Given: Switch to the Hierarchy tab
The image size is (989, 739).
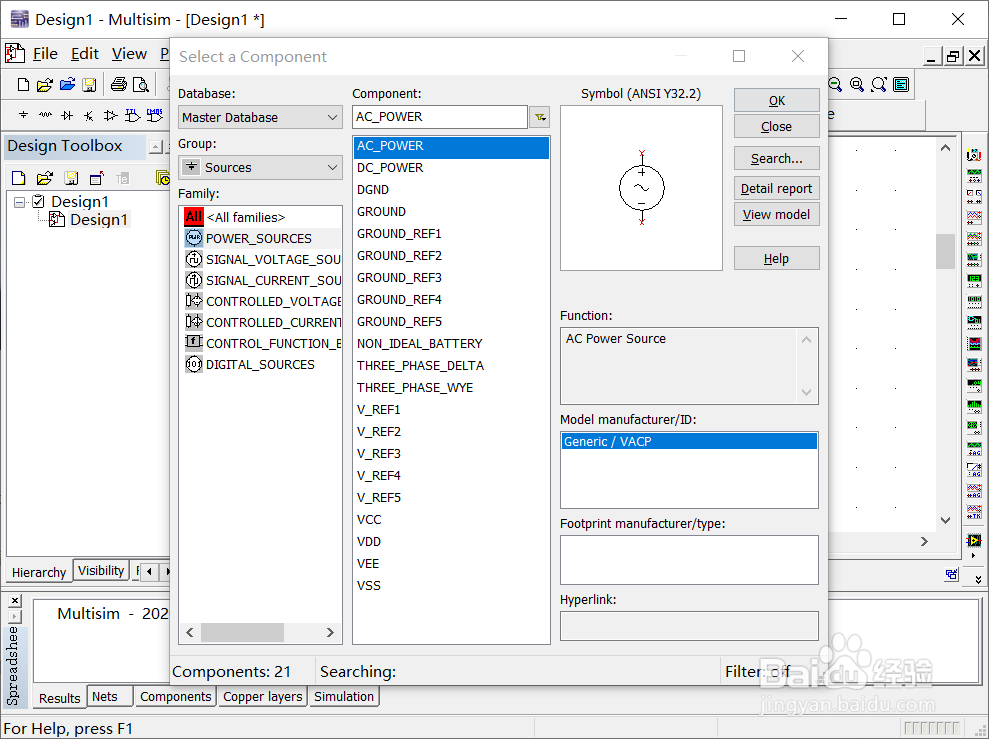Looking at the screenshot, I should click(39, 572).
